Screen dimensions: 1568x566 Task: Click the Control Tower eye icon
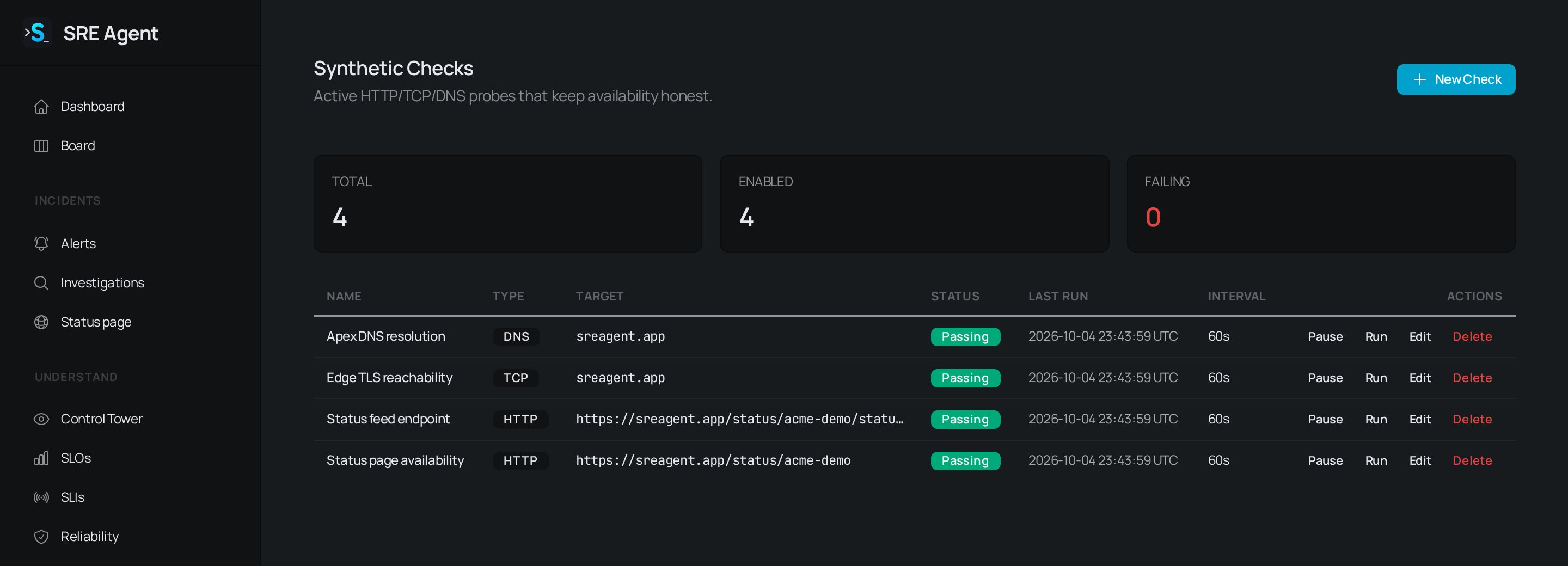[x=41, y=419]
